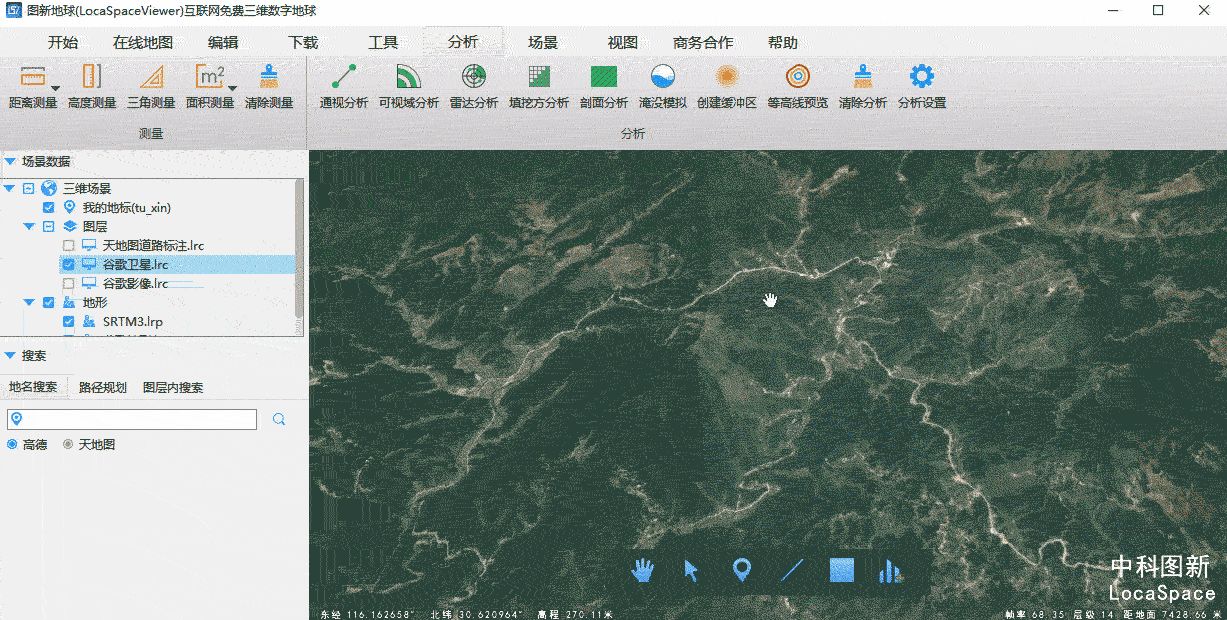
Task: Click 创建缓冲区 buffer creation tool
Action: pos(727,86)
